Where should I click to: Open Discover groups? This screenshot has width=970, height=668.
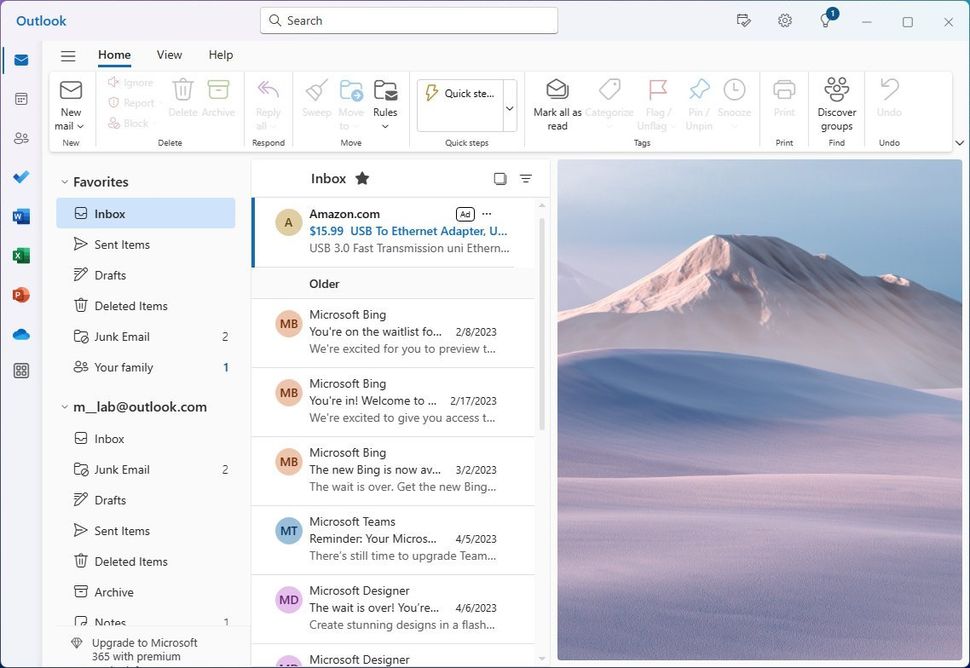coord(836,103)
